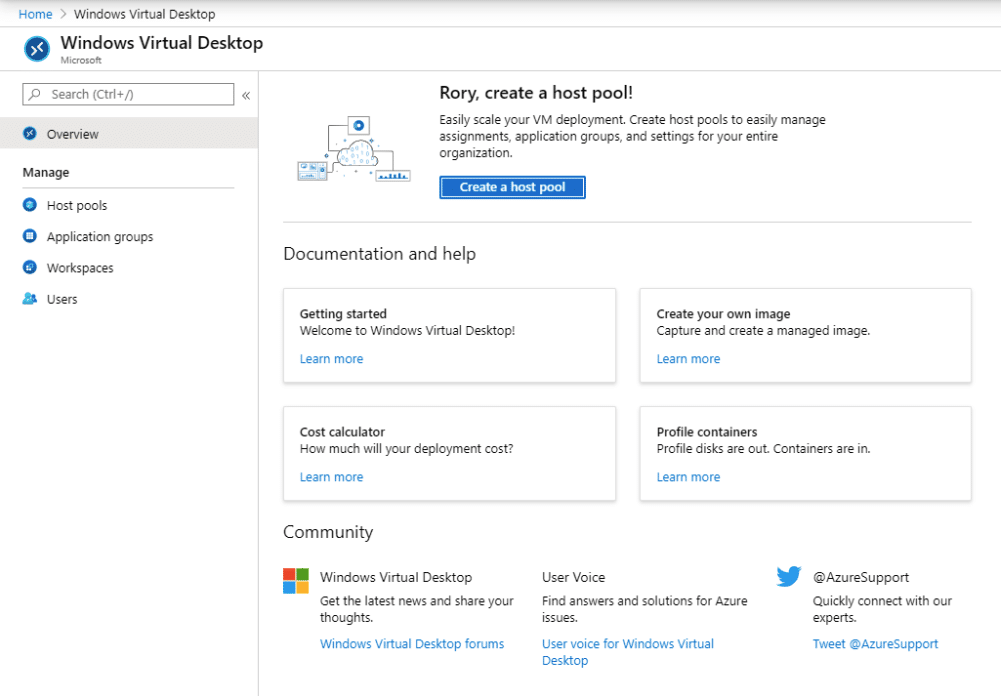Image resolution: width=1001 pixels, height=696 pixels.
Task: Click 'Get the latest news and share your thoughts.'
Action: pos(417,609)
